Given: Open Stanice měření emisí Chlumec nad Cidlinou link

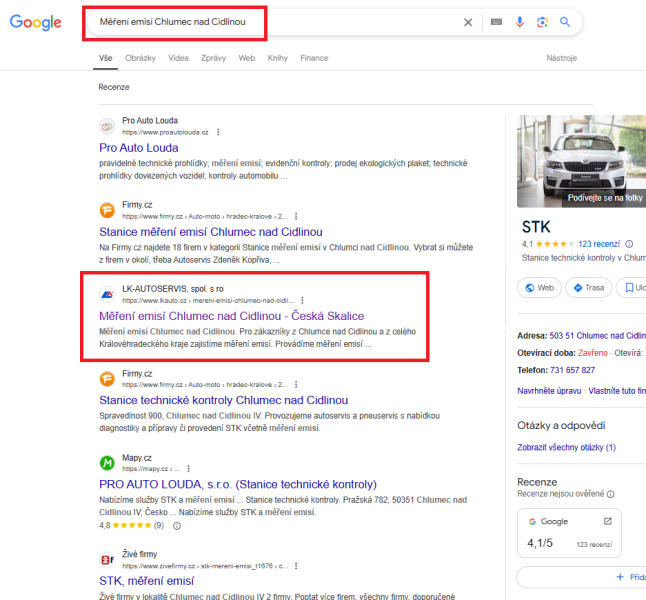Looking at the screenshot, I should [211, 232].
